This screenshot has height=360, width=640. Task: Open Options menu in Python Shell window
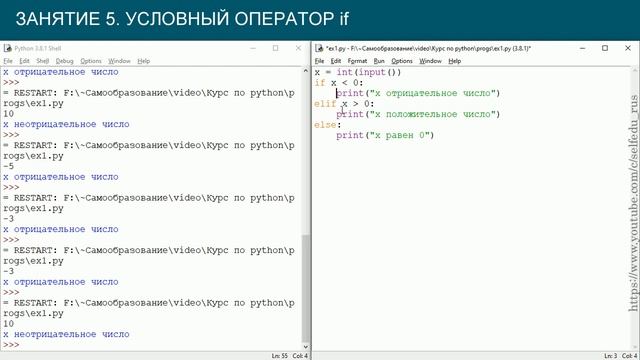coord(91,61)
